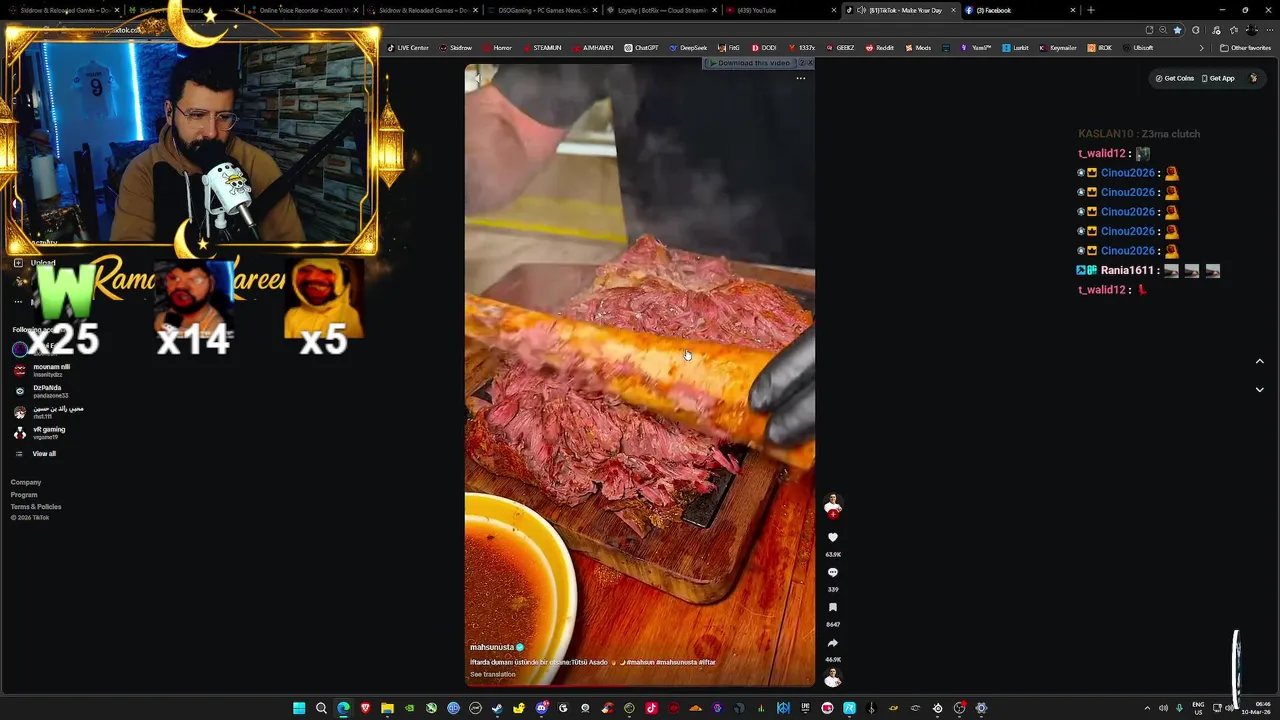Open the Ubisoft bookmark
Viewport: 1280px width, 720px height.
[x=1138, y=48]
